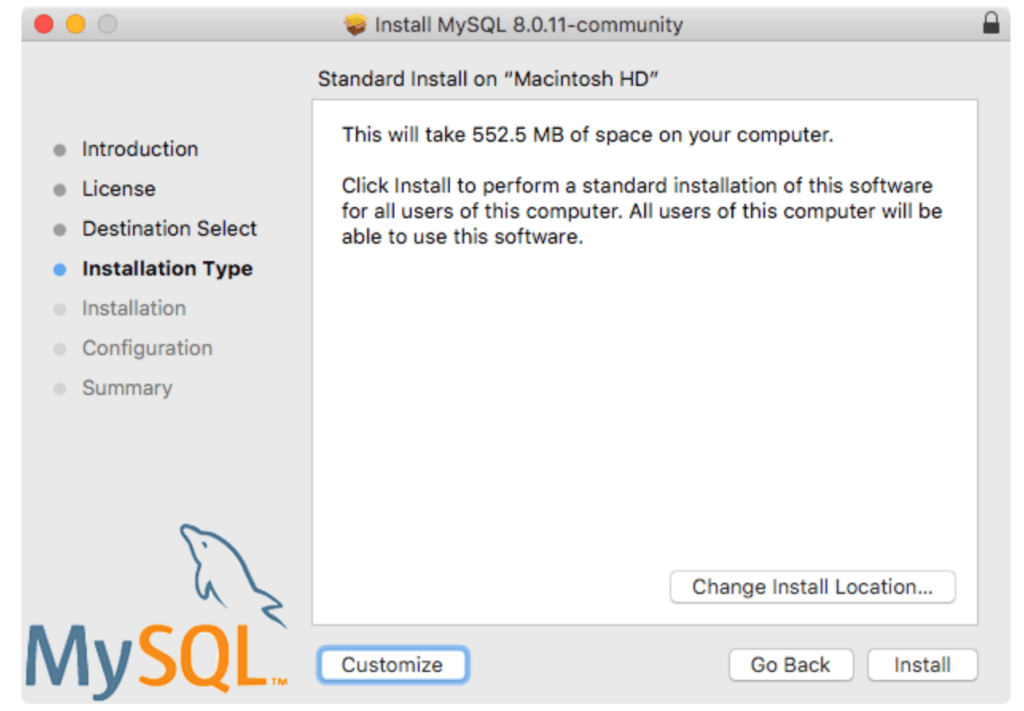The image size is (1024, 711).
Task: Click the Install MySQL 8.0.11-community window title
Action: [x=528, y=25]
